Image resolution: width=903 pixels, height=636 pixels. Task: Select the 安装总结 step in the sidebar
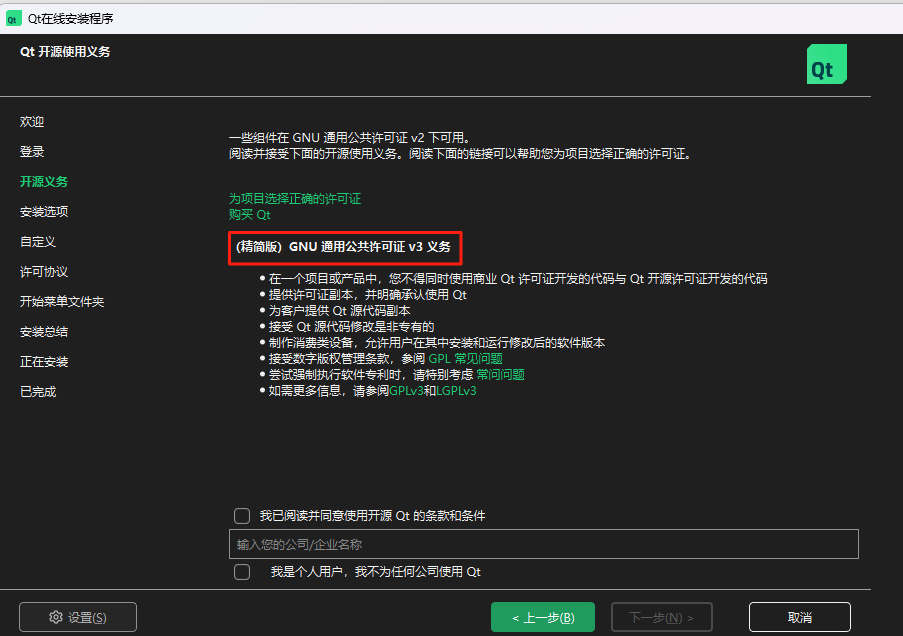point(44,331)
